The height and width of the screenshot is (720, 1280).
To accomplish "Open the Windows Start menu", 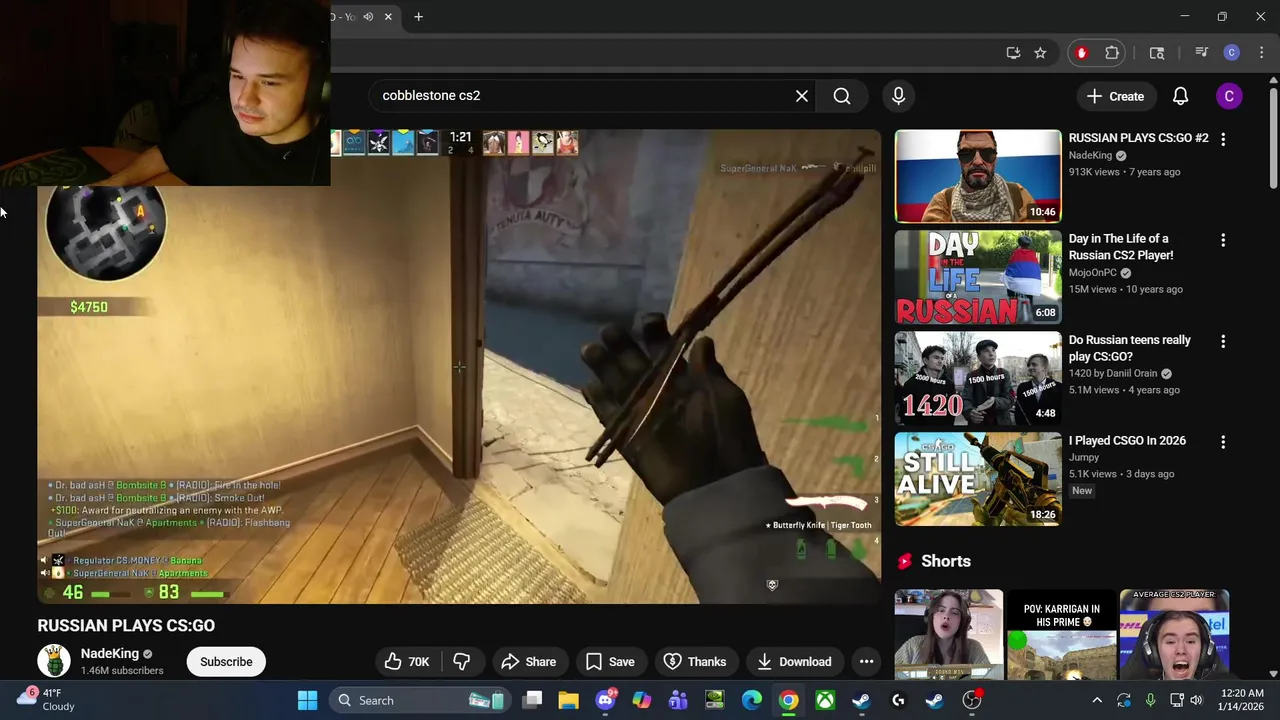I will [x=307, y=700].
